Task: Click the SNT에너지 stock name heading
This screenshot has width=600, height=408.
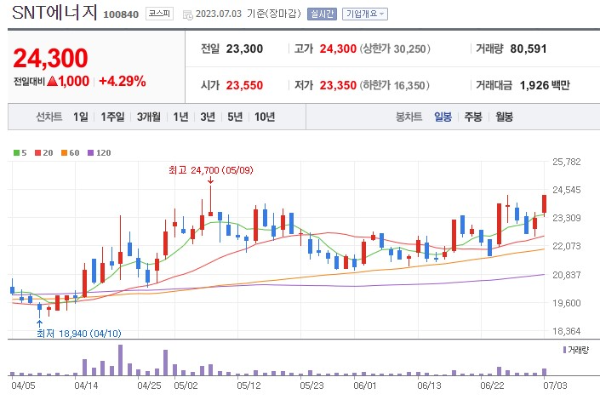Action: tap(55, 13)
